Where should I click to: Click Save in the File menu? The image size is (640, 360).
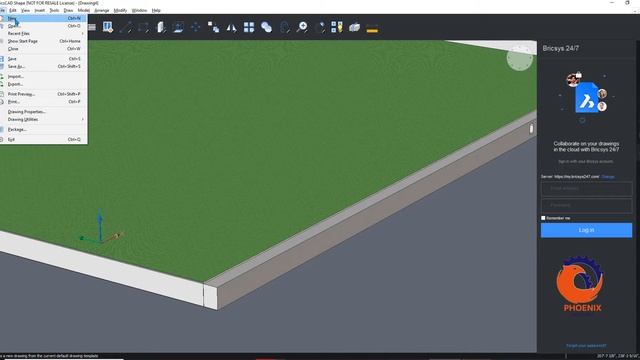click(44, 59)
